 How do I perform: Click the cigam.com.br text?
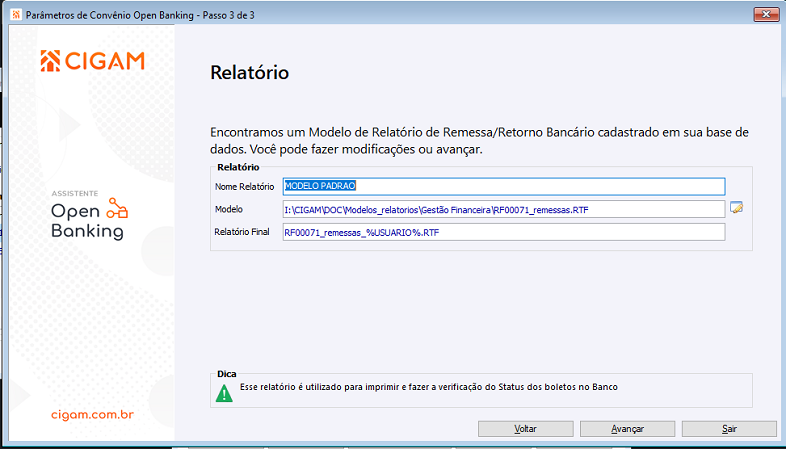click(92, 415)
